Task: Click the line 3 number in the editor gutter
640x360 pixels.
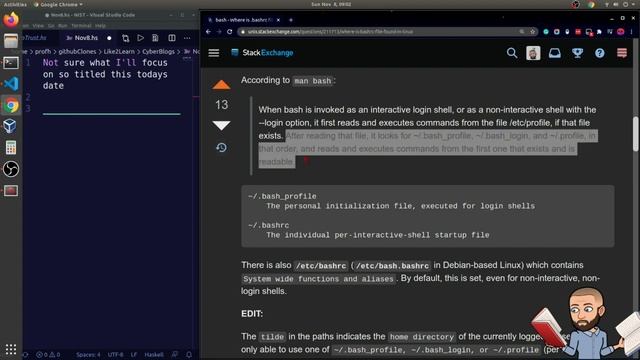Action: [x=28, y=109]
